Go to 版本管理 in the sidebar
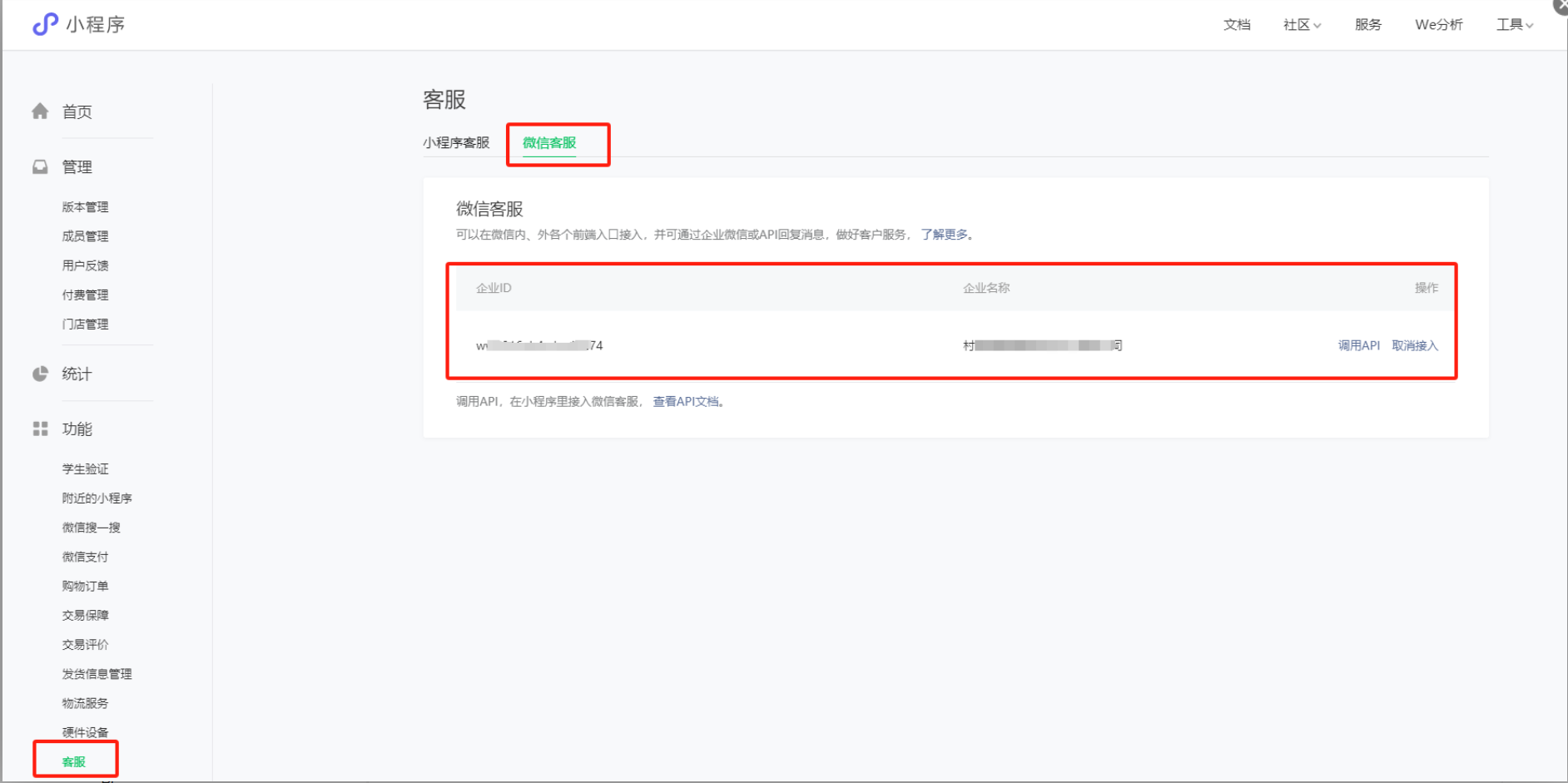 [x=85, y=207]
